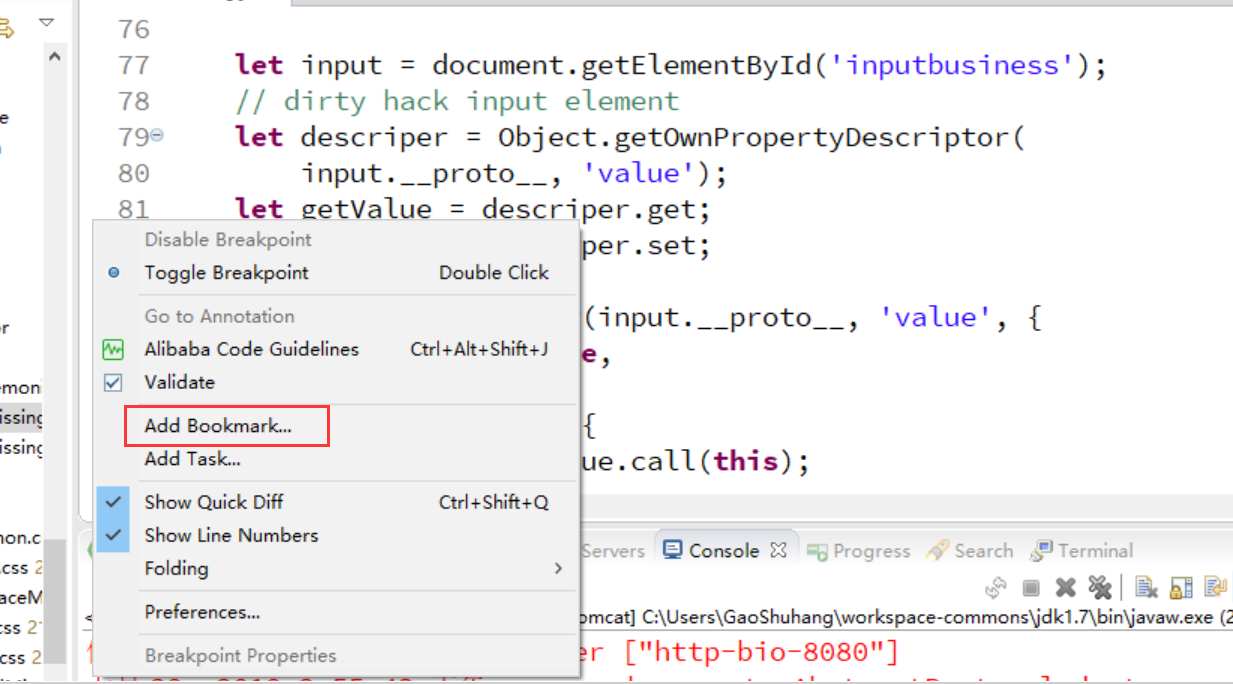Click 'this' keyword in editor
Image resolution: width=1233 pixels, height=684 pixels.
746,461
